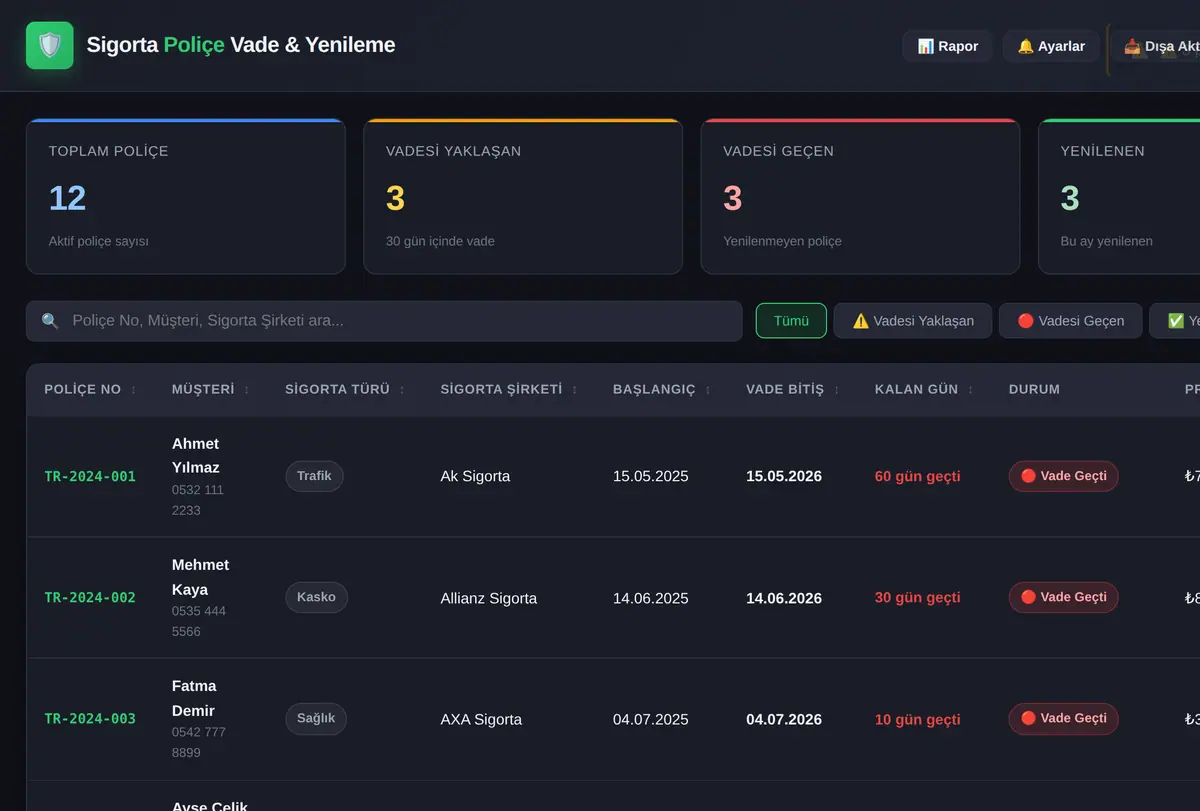
Task: Click customer name Ahmet Yılmaz
Action: click(x=196, y=456)
